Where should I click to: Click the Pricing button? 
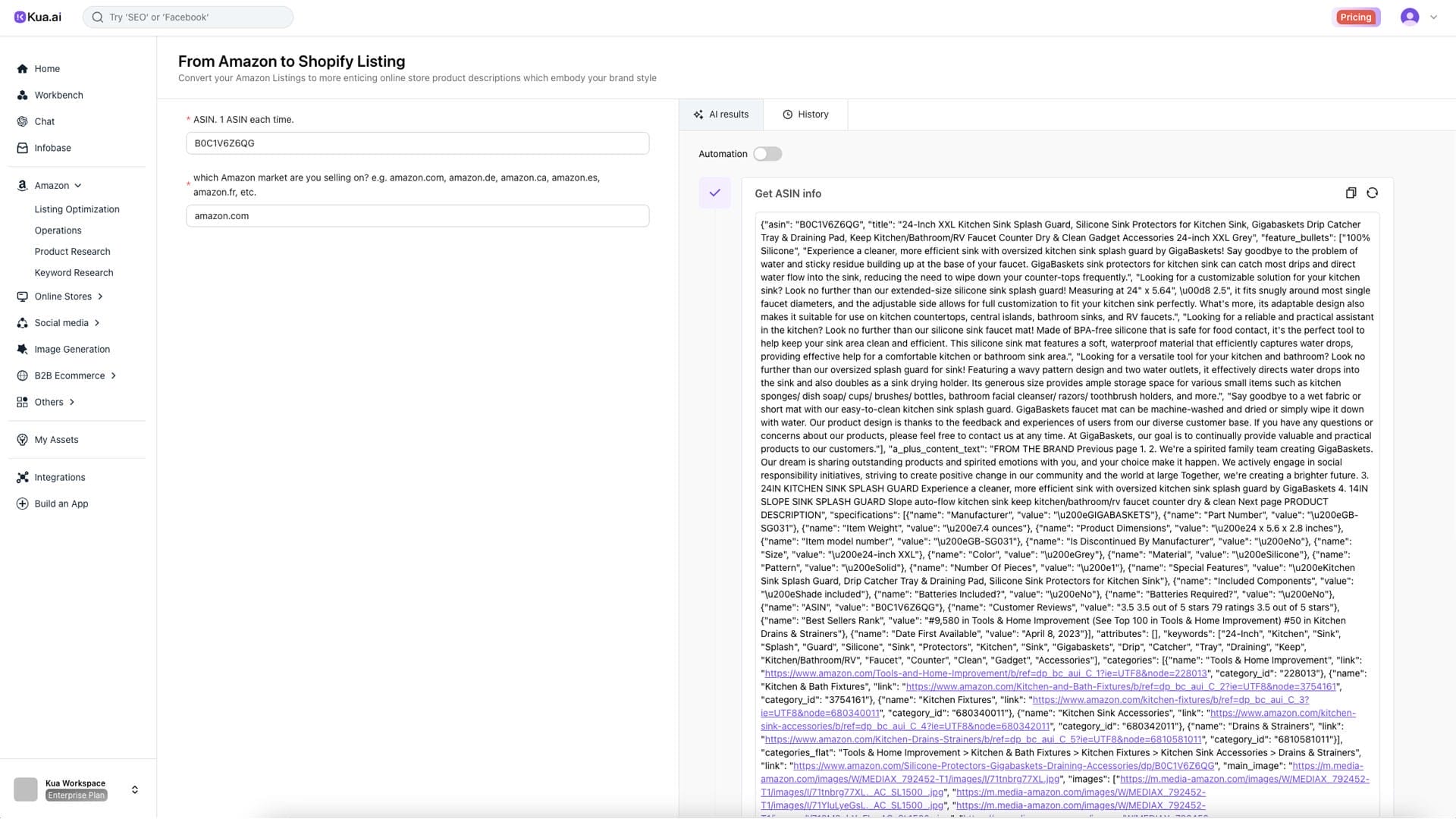tap(1355, 17)
